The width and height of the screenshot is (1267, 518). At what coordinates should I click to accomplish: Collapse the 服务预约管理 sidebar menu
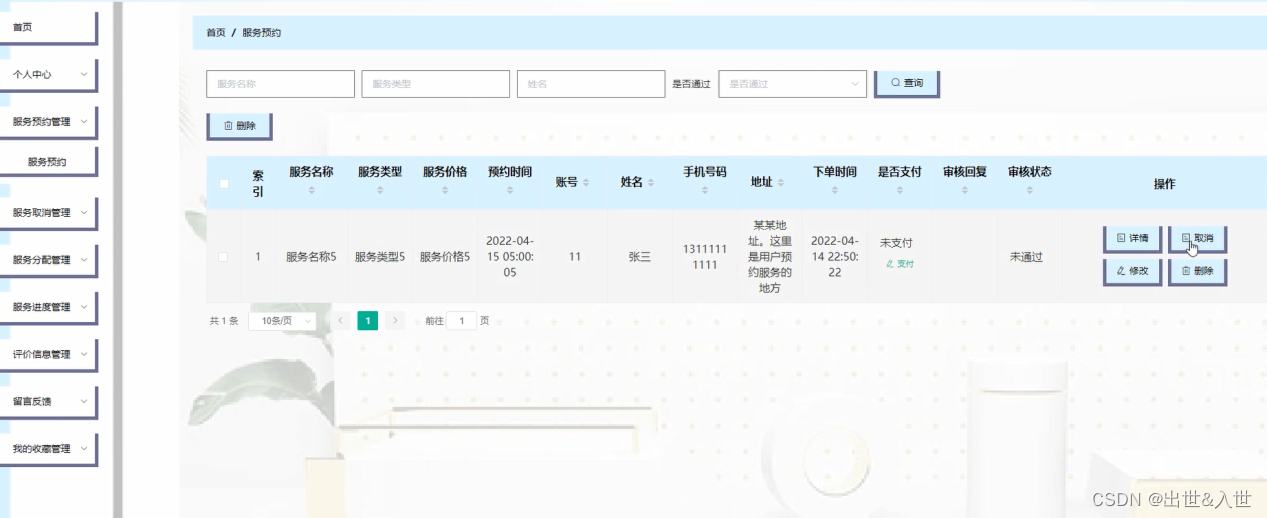(49, 121)
